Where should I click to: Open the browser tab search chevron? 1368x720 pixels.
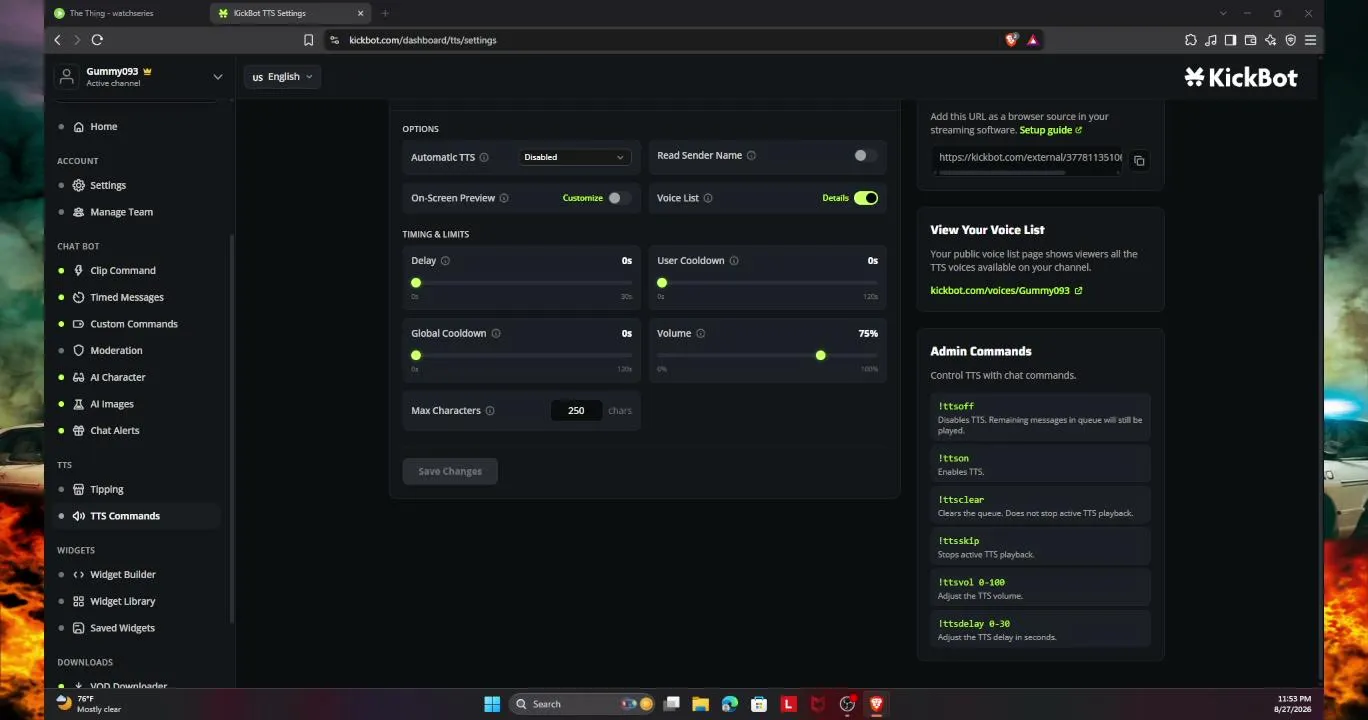(1223, 13)
